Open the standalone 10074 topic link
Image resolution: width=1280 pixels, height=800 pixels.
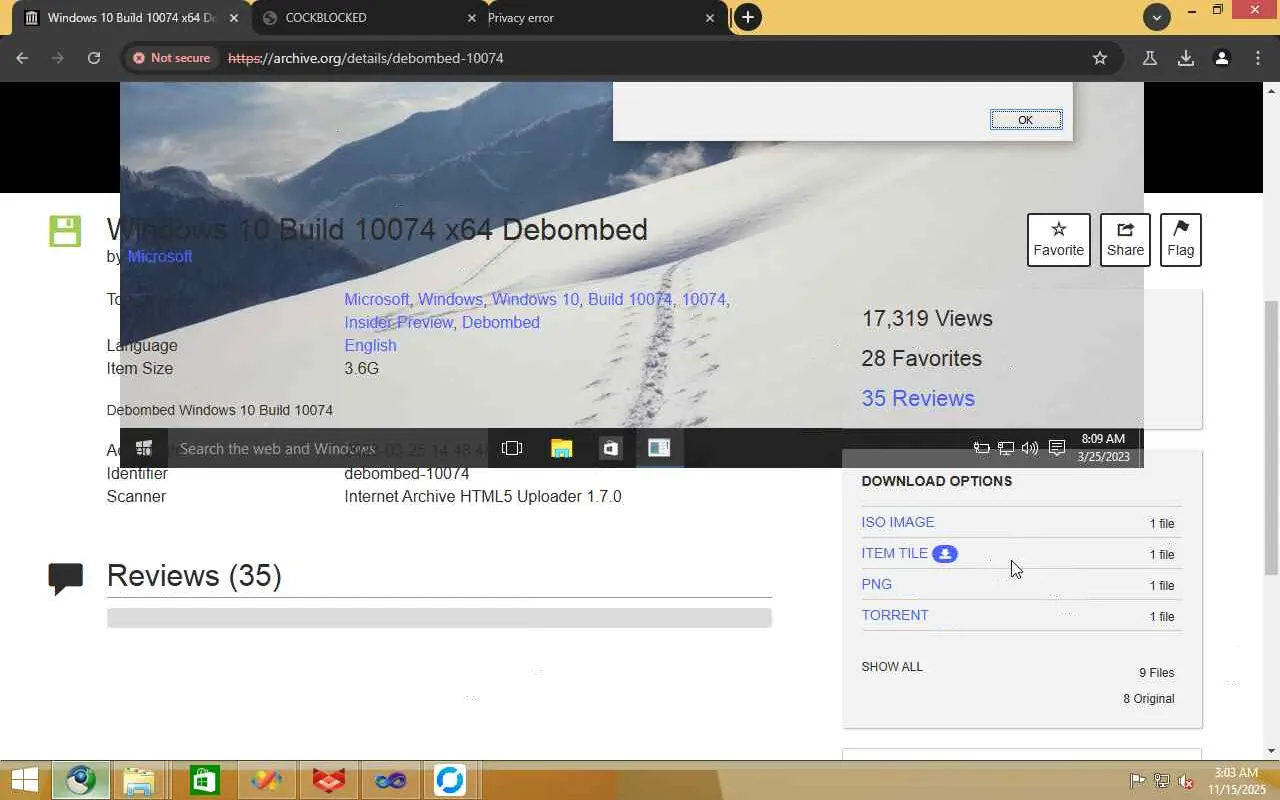tap(704, 300)
